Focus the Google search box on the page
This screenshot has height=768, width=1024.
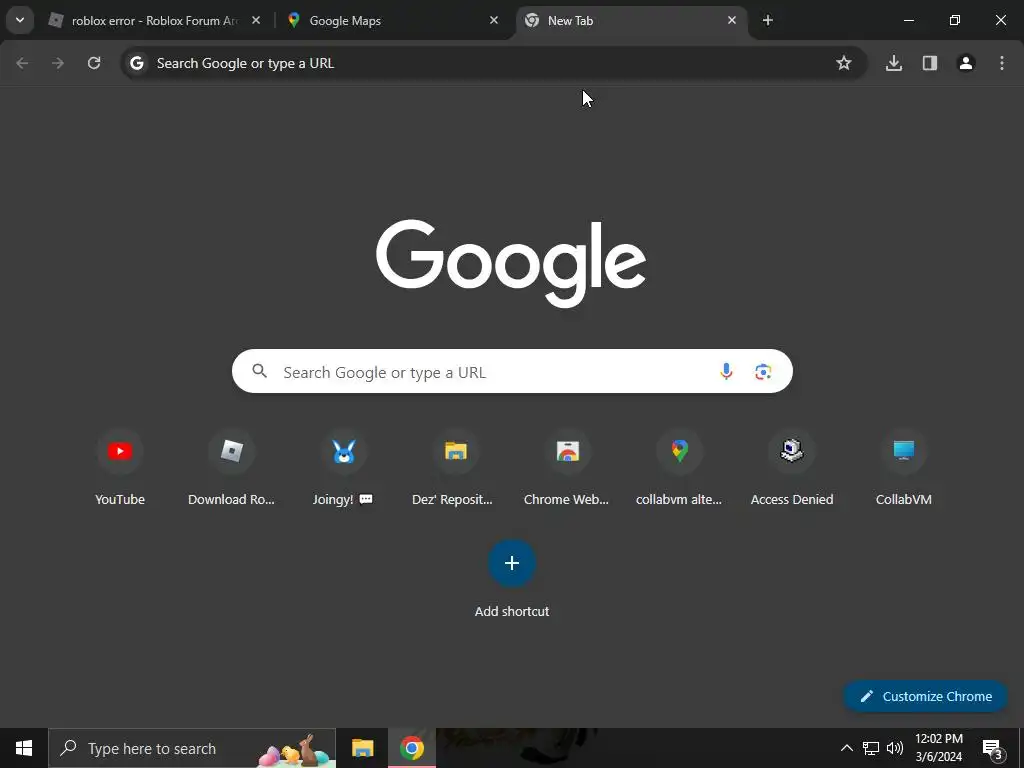point(512,371)
